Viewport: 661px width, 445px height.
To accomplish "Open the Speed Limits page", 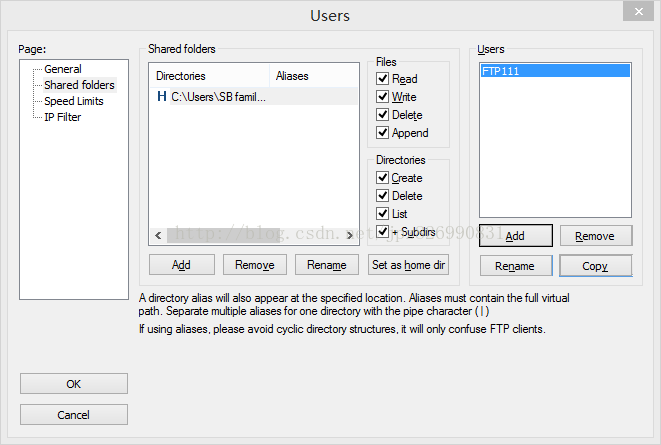I will coord(74,101).
